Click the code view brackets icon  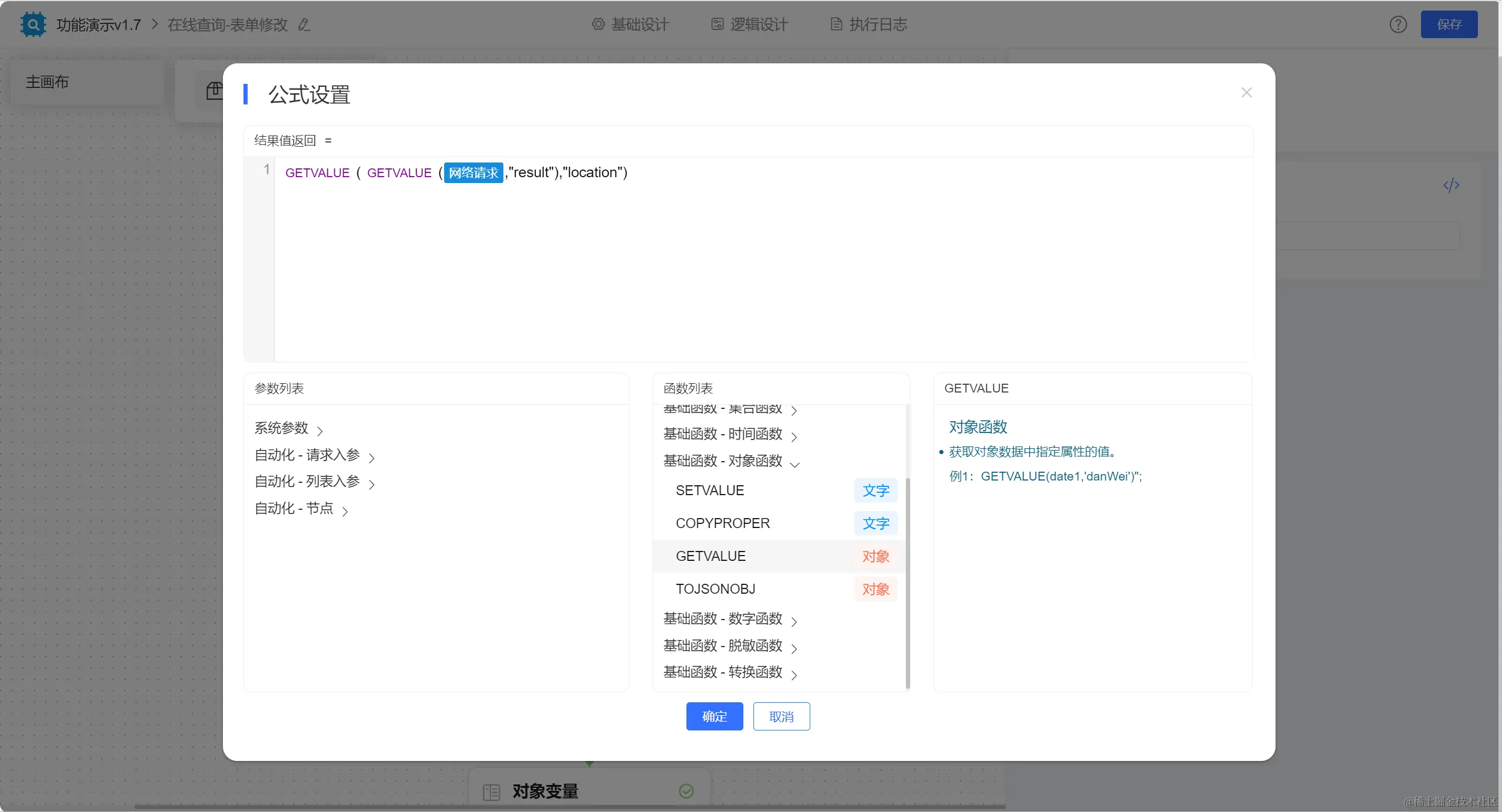pos(1451,185)
